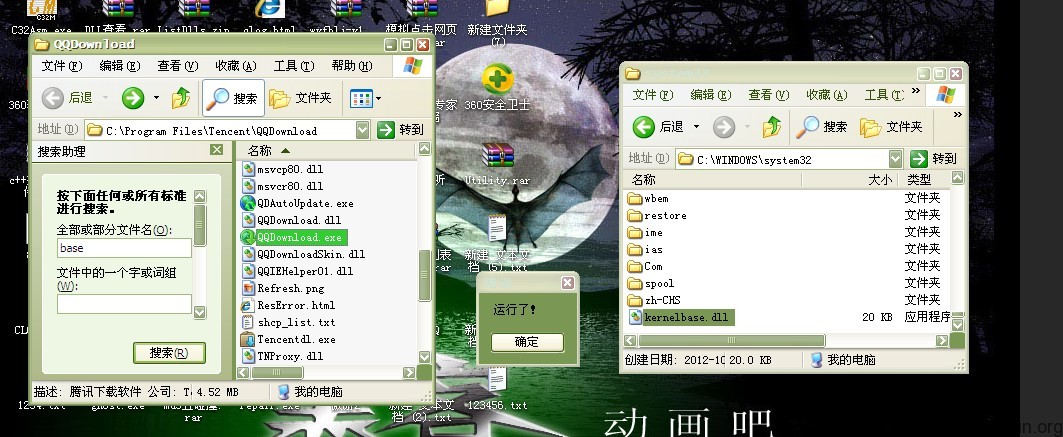1063x437 pixels.
Task: Select zh-CHS folder in system32
Action: pyautogui.click(x=654, y=300)
